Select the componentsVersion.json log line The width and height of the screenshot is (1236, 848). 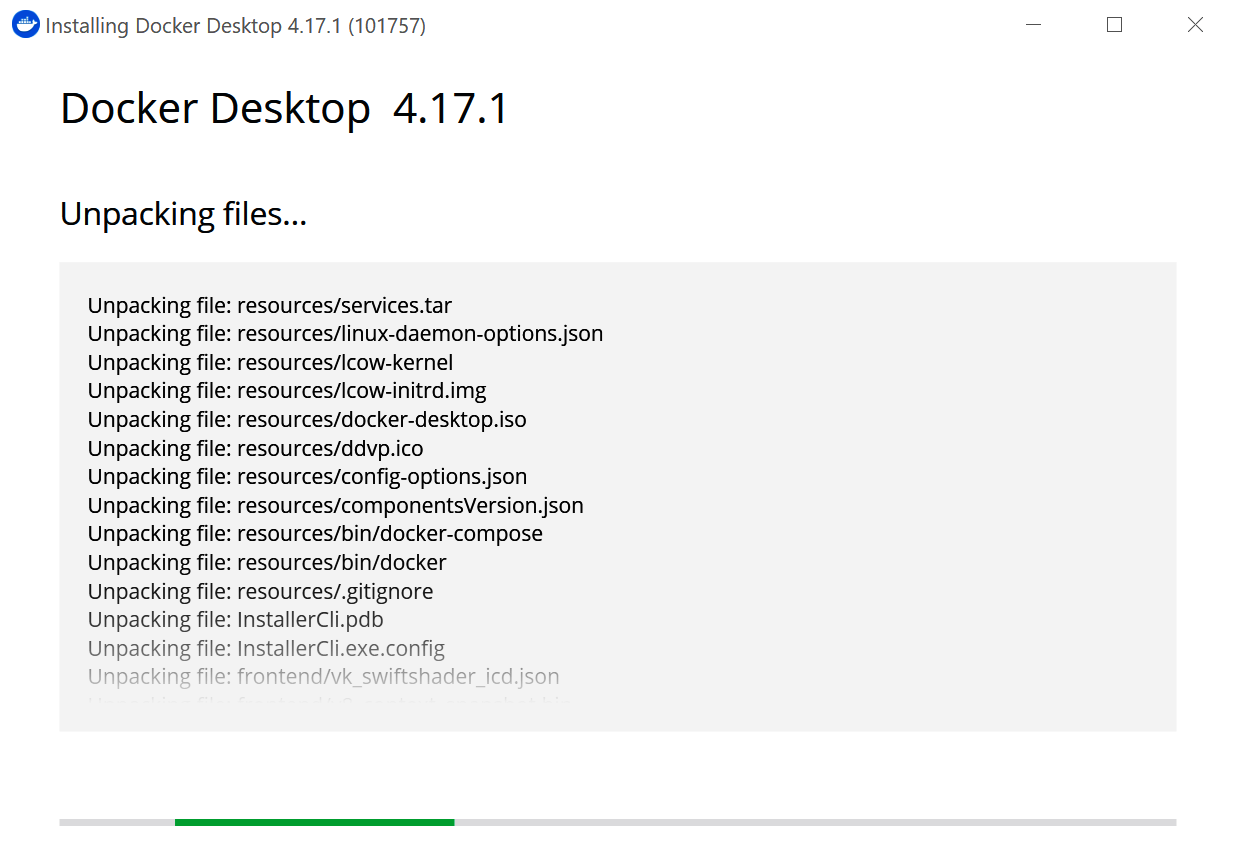click(335, 505)
